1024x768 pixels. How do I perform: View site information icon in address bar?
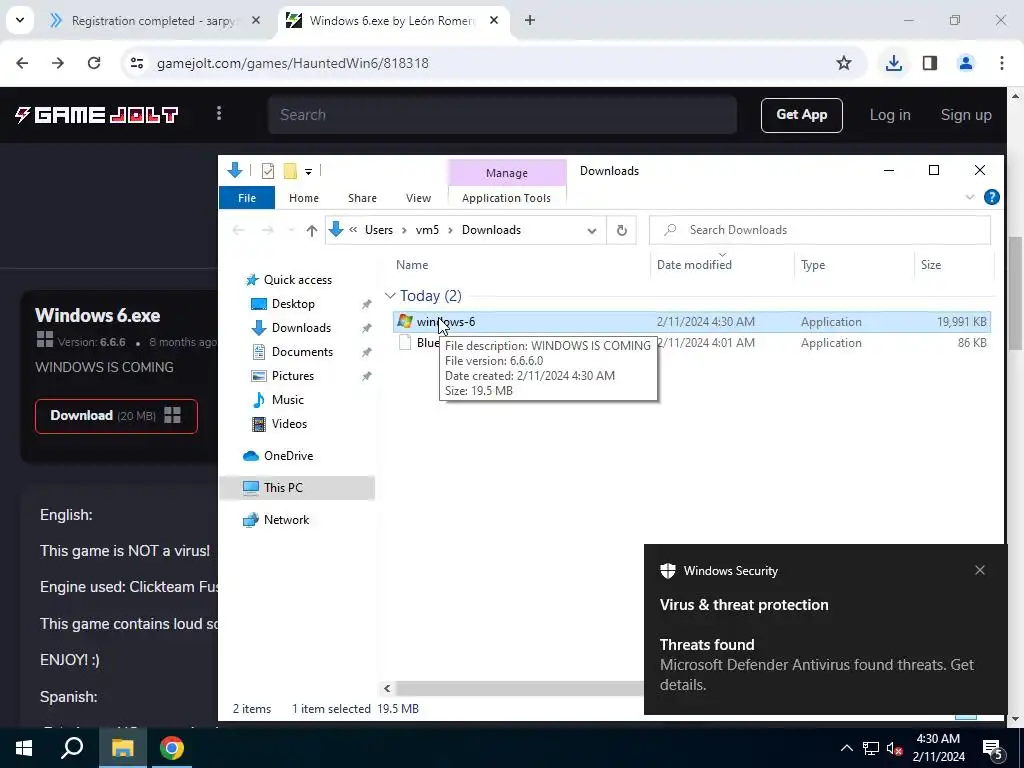point(136,63)
